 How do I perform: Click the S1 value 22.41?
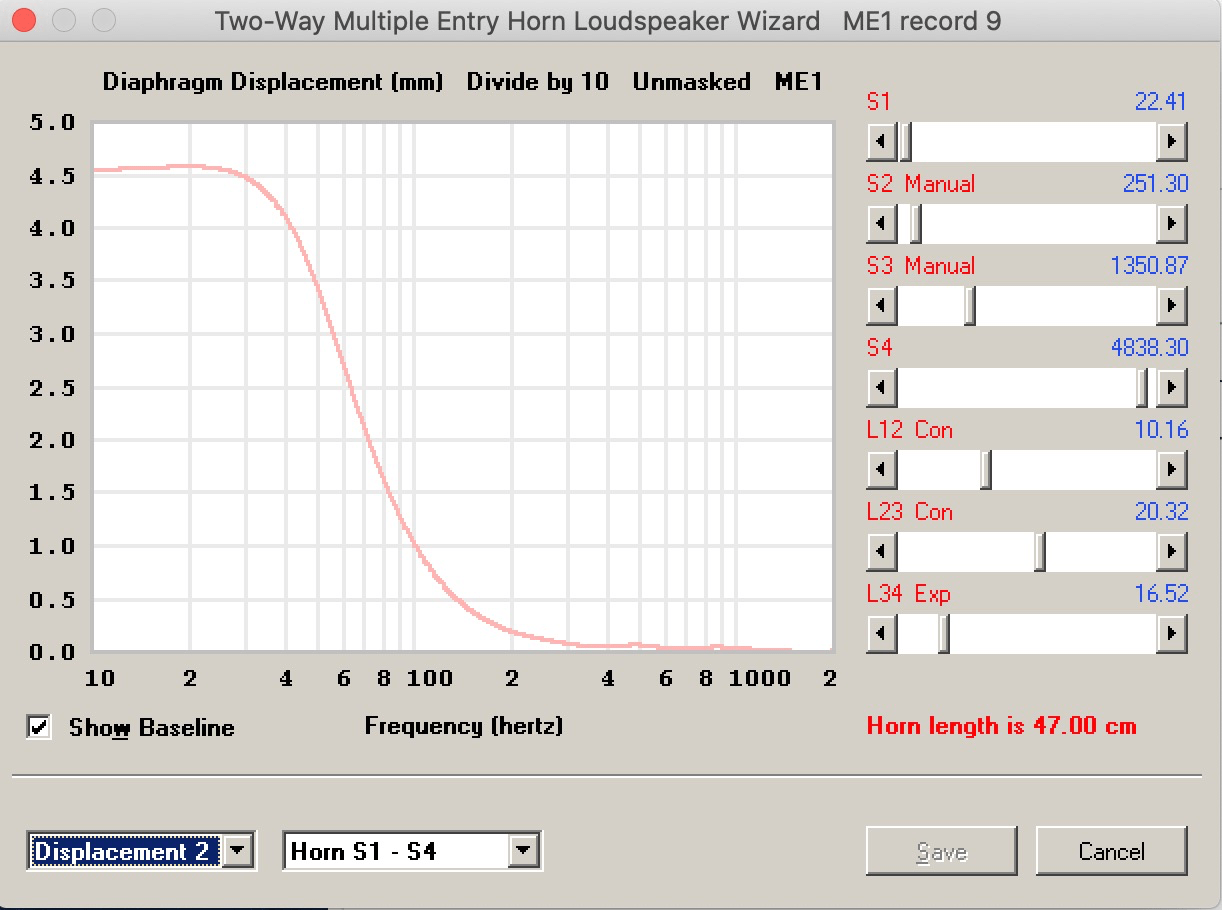[x=1161, y=102]
